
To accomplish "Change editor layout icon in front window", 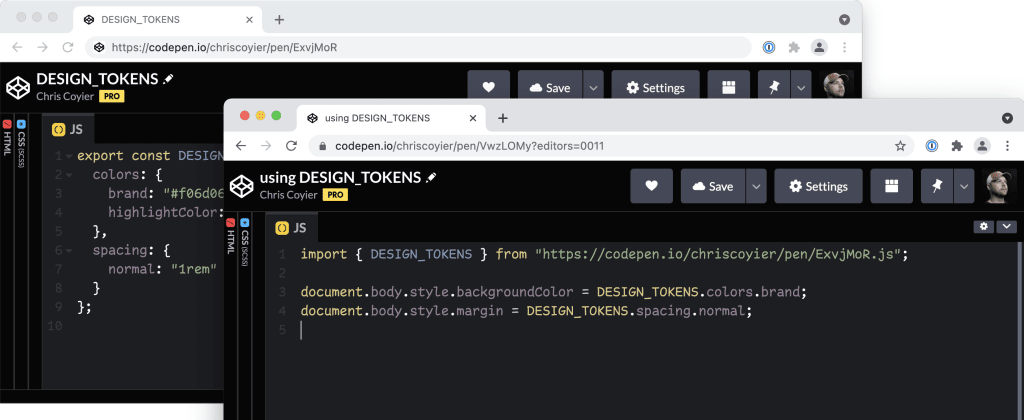I will pos(891,186).
